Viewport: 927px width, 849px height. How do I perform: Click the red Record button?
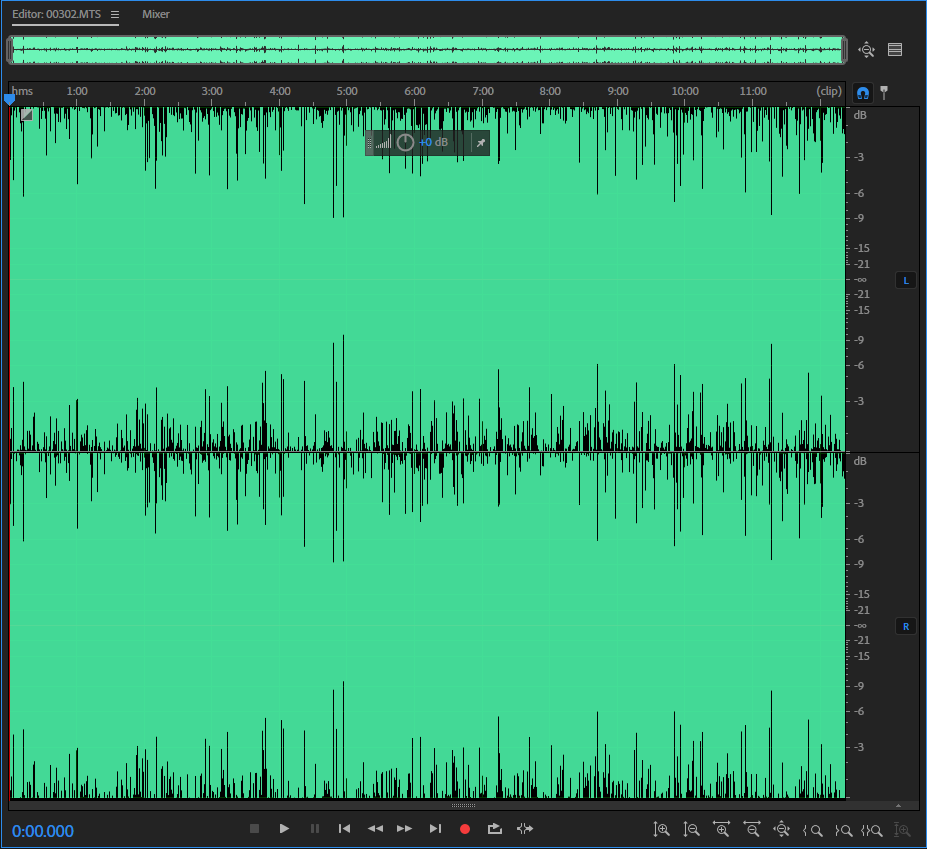[464, 829]
